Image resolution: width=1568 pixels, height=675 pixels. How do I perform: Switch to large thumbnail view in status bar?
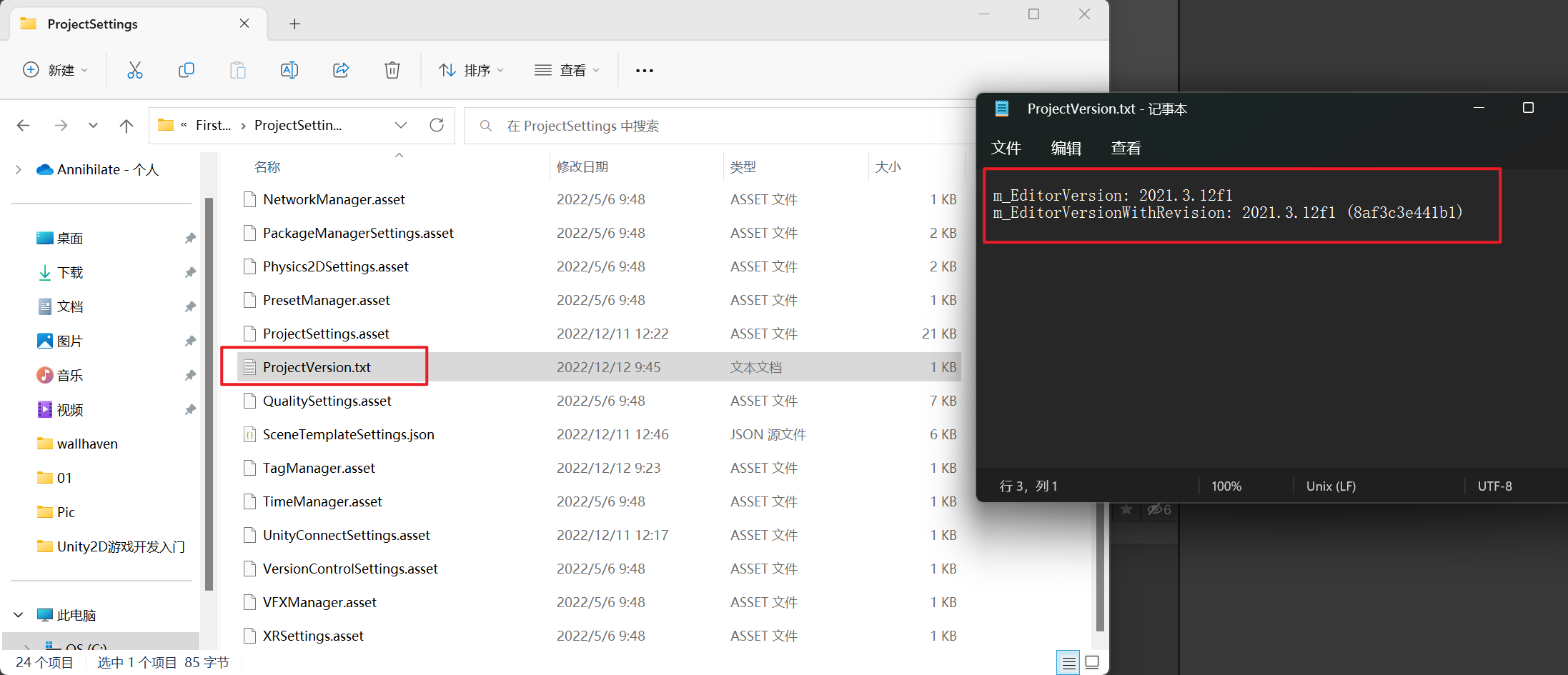[1092, 662]
